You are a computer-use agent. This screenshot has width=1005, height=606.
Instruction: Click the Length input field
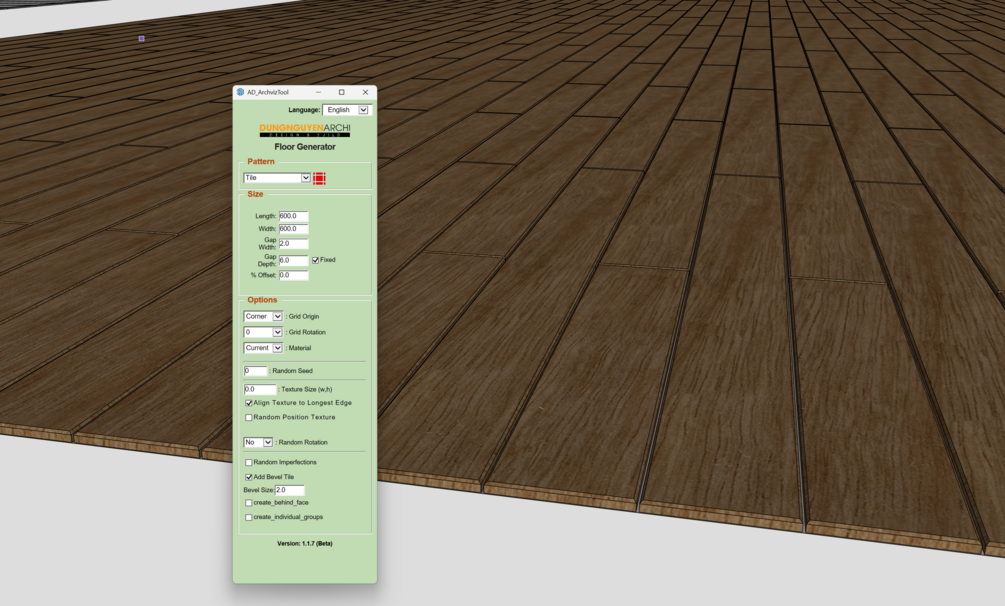coord(294,216)
